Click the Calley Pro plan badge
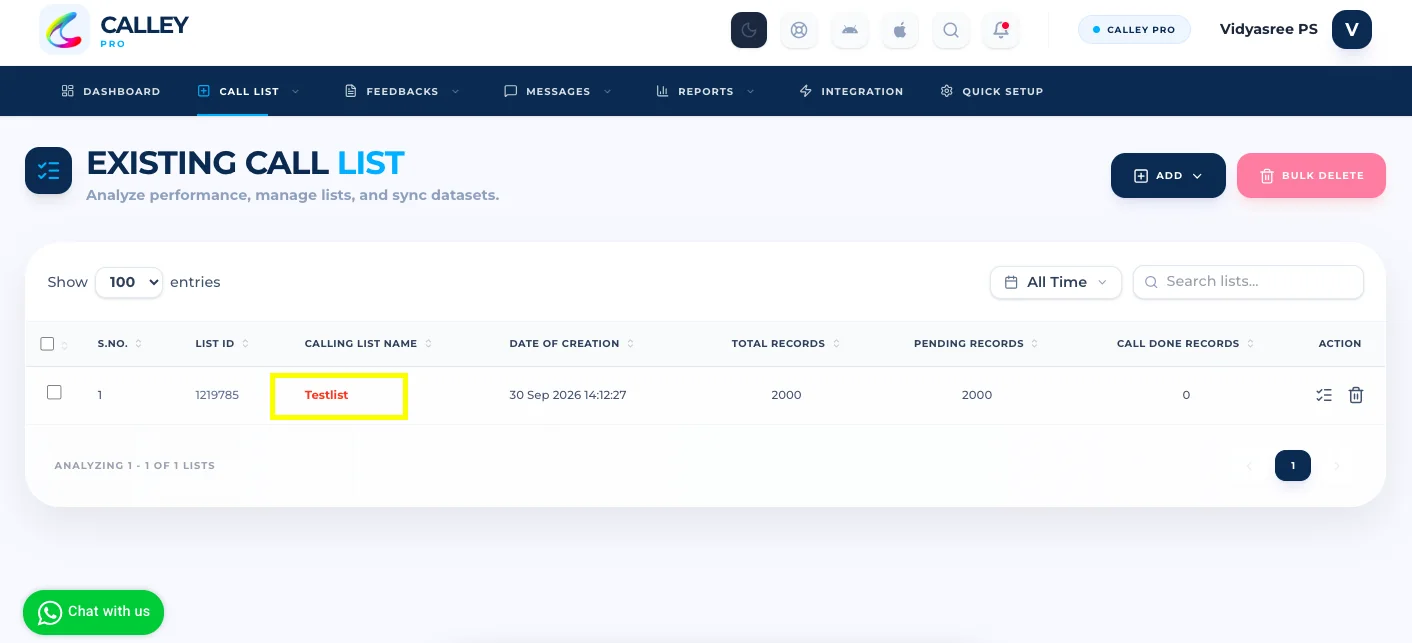 [x=1134, y=30]
